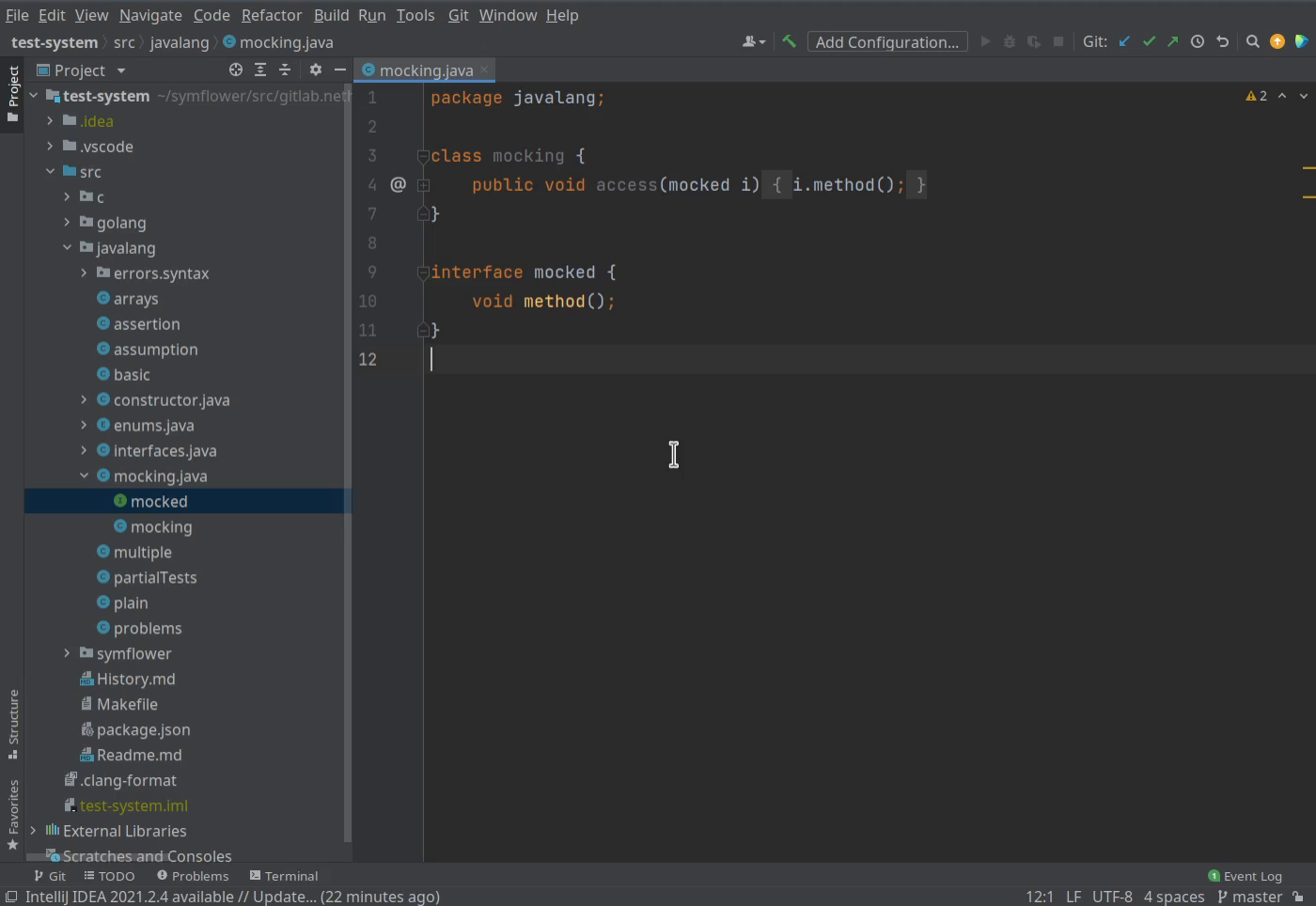Click Add Configuration button
This screenshot has width=1316, height=906.
pyautogui.click(x=887, y=41)
